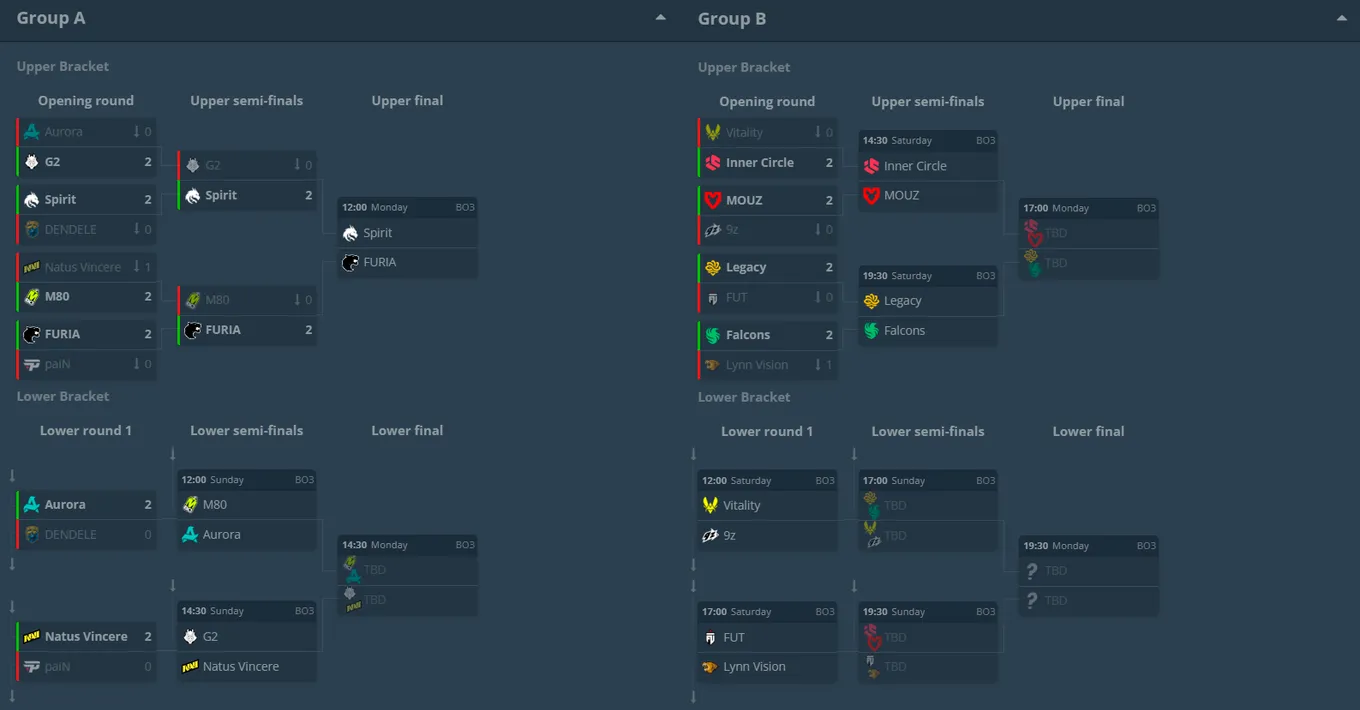The width and height of the screenshot is (1360, 710).
Task: Click Group B Lower round 1 column header
Action: click(x=767, y=431)
